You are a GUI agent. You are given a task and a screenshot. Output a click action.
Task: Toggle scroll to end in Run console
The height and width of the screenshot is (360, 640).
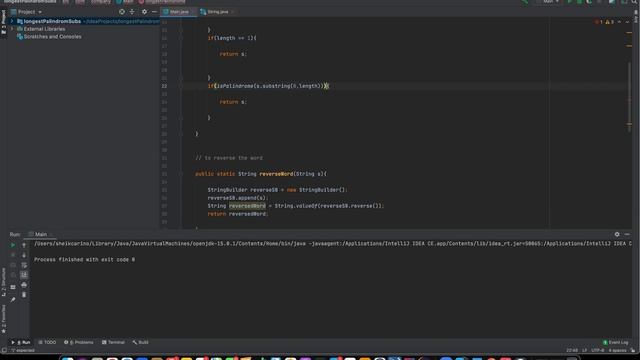24,275
